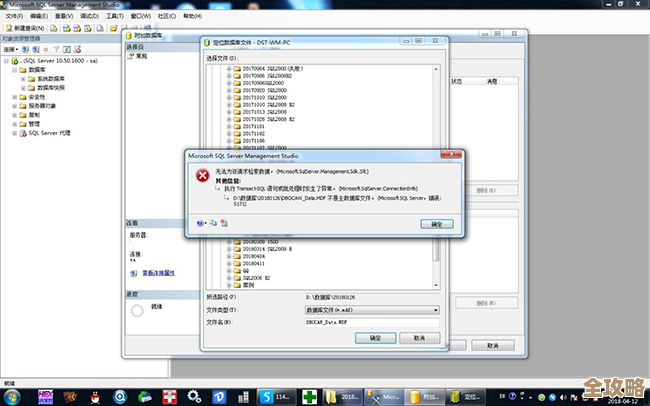
Task: Click the 新建查询 toolbar button
Action: click(23, 28)
